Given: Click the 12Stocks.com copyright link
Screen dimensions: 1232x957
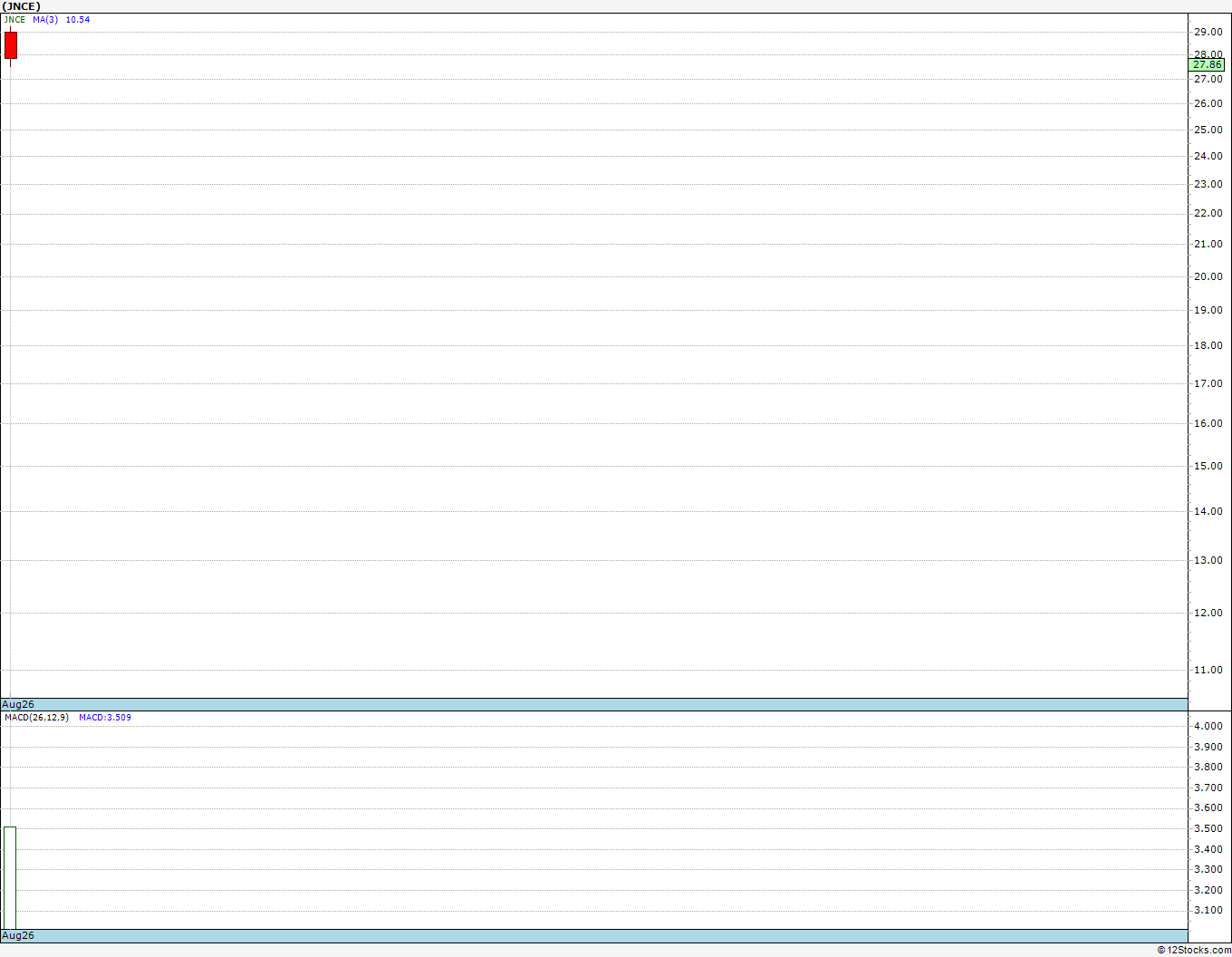Looking at the screenshot, I should click(1194, 950).
